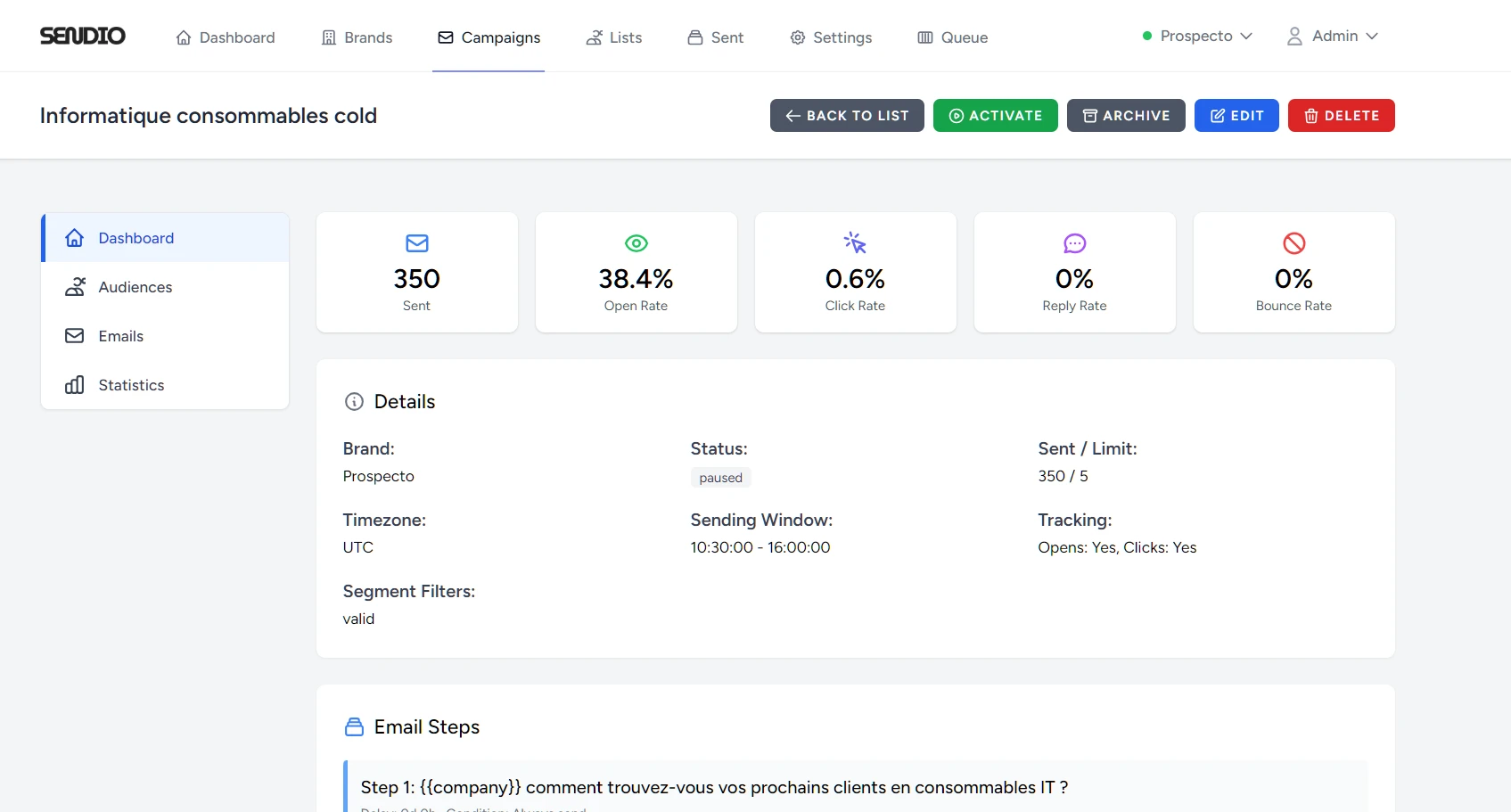Viewport: 1511px width, 812px height.
Task: Open the Lists navigation item
Action: point(614,37)
